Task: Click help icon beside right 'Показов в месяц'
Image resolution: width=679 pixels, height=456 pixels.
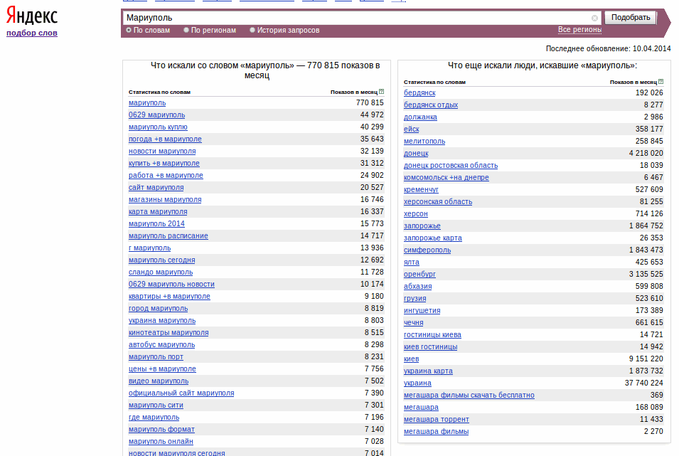Action: [661, 81]
